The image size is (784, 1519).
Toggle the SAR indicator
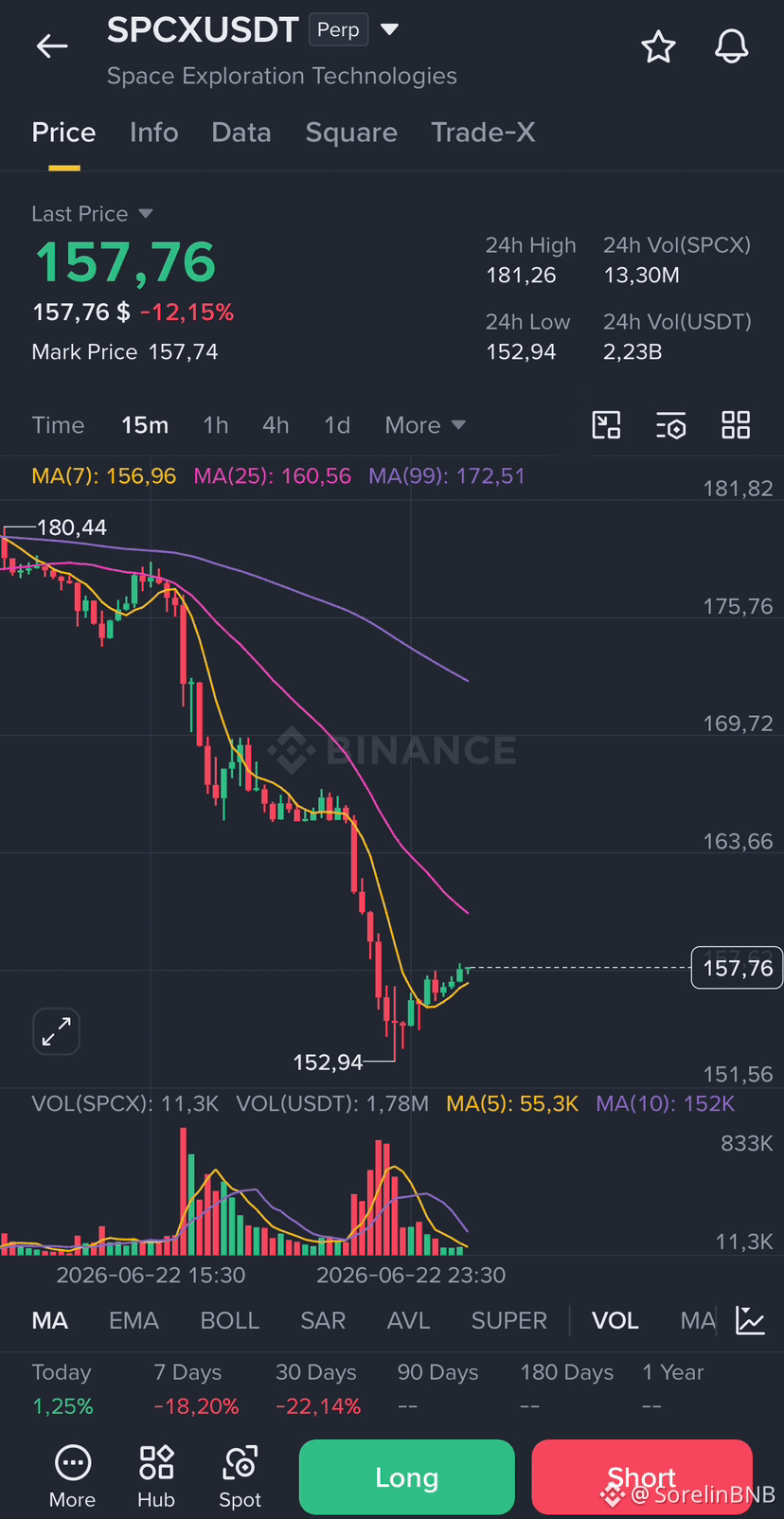pos(323,1320)
